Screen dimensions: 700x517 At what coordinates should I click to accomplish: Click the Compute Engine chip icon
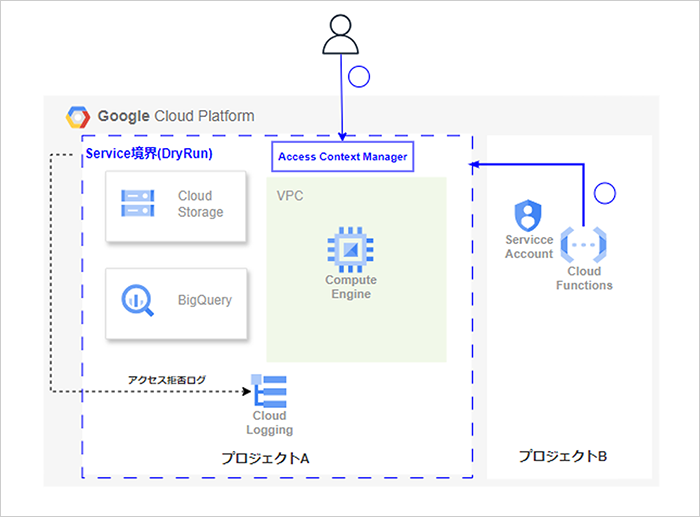[350, 250]
